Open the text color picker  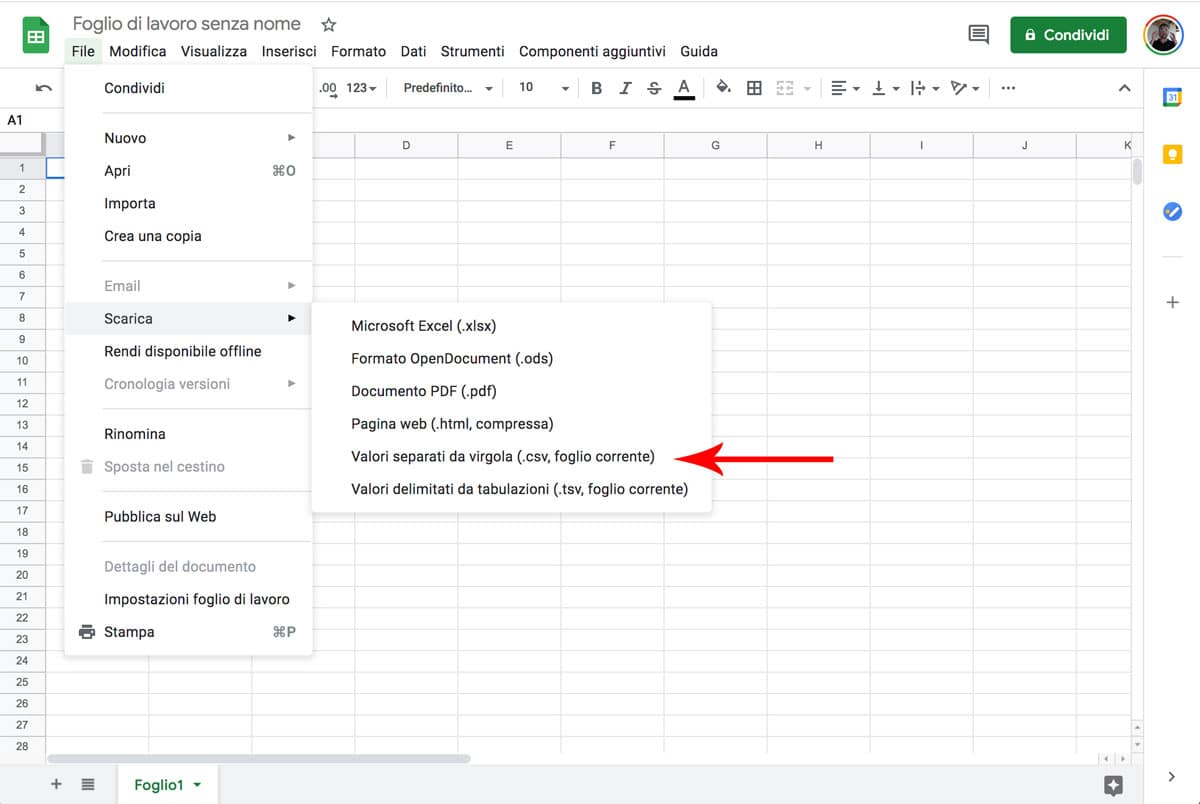(684, 88)
